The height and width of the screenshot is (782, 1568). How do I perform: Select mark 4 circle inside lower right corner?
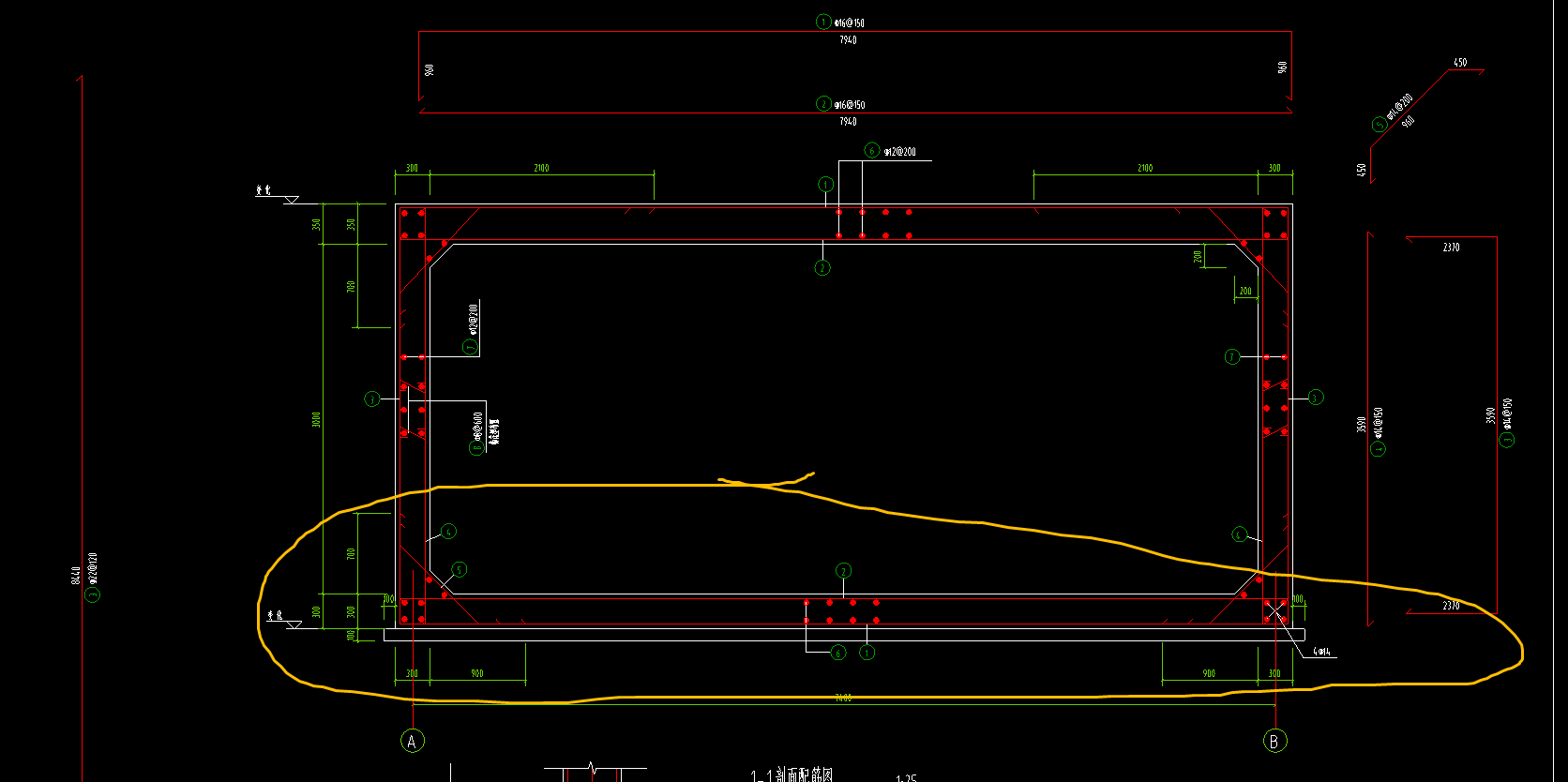tap(1239, 534)
